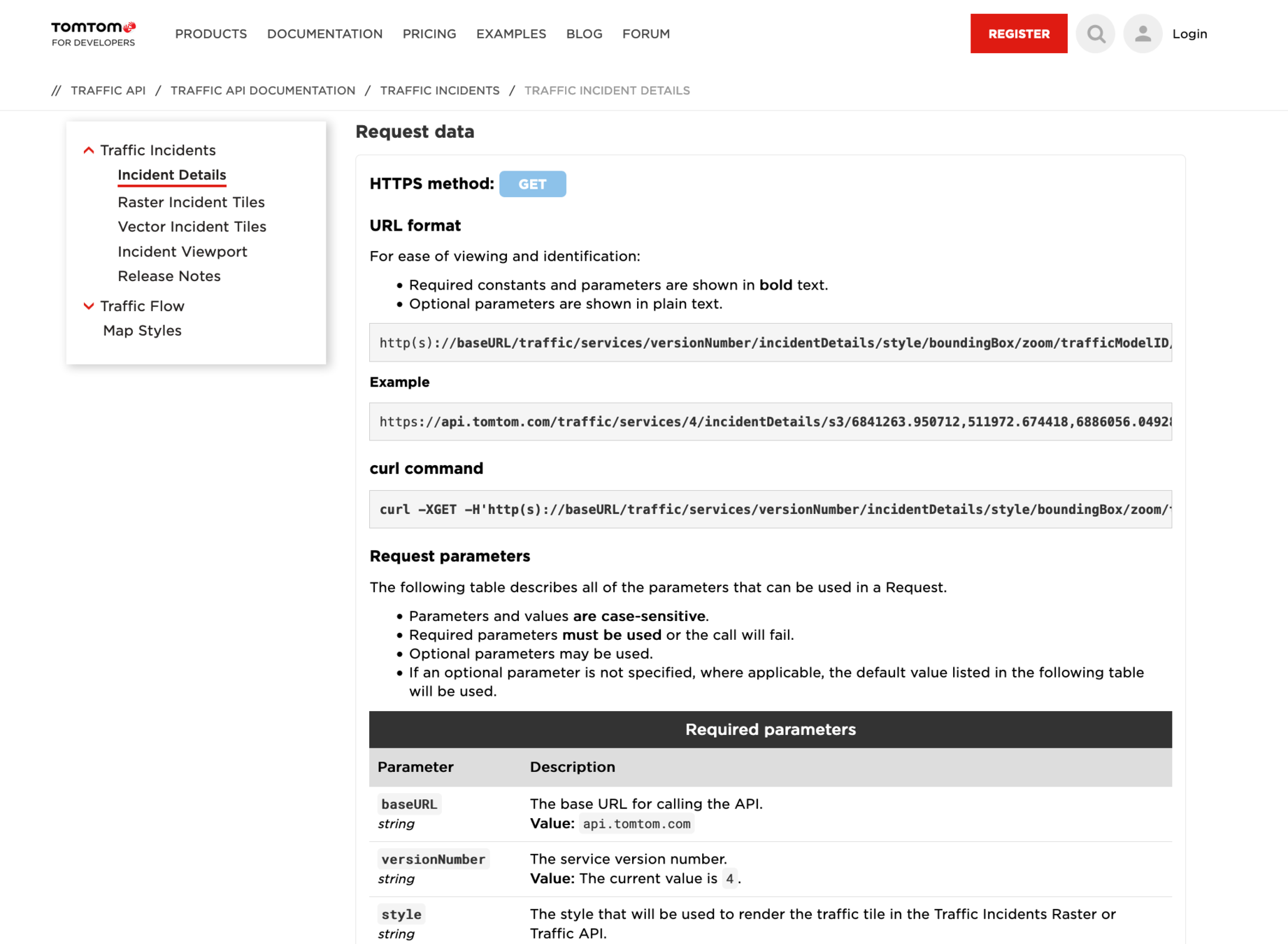Click the URL format heading

click(x=415, y=226)
